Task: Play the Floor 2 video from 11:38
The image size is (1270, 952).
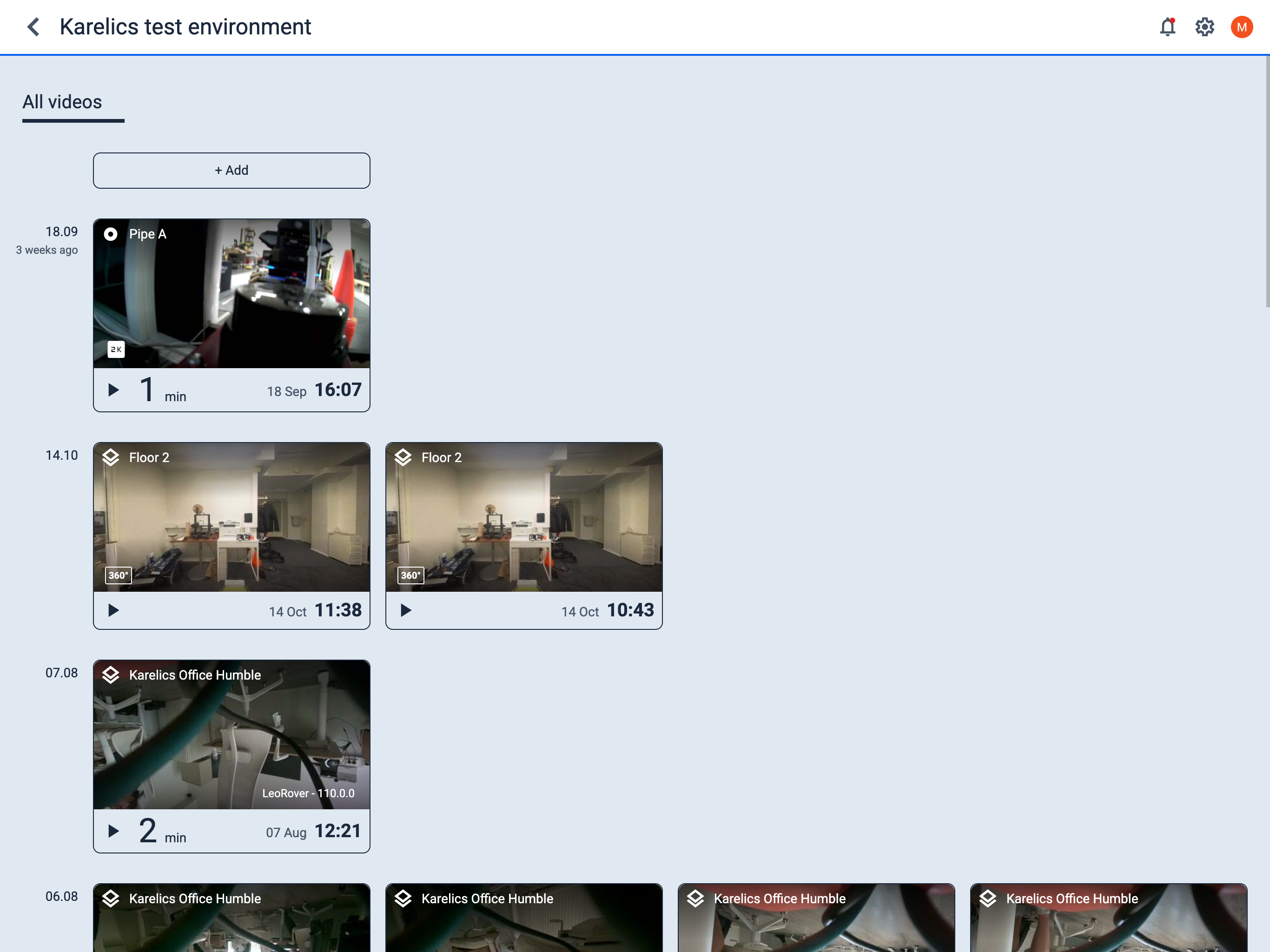Action: [x=113, y=610]
